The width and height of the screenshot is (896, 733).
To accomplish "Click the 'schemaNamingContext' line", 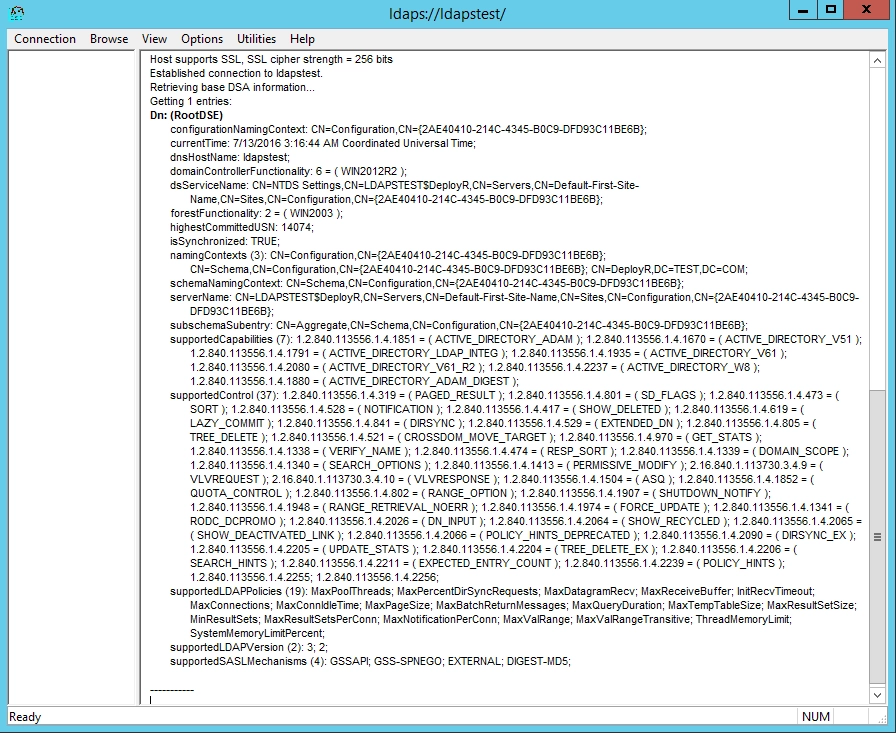I will 426,283.
